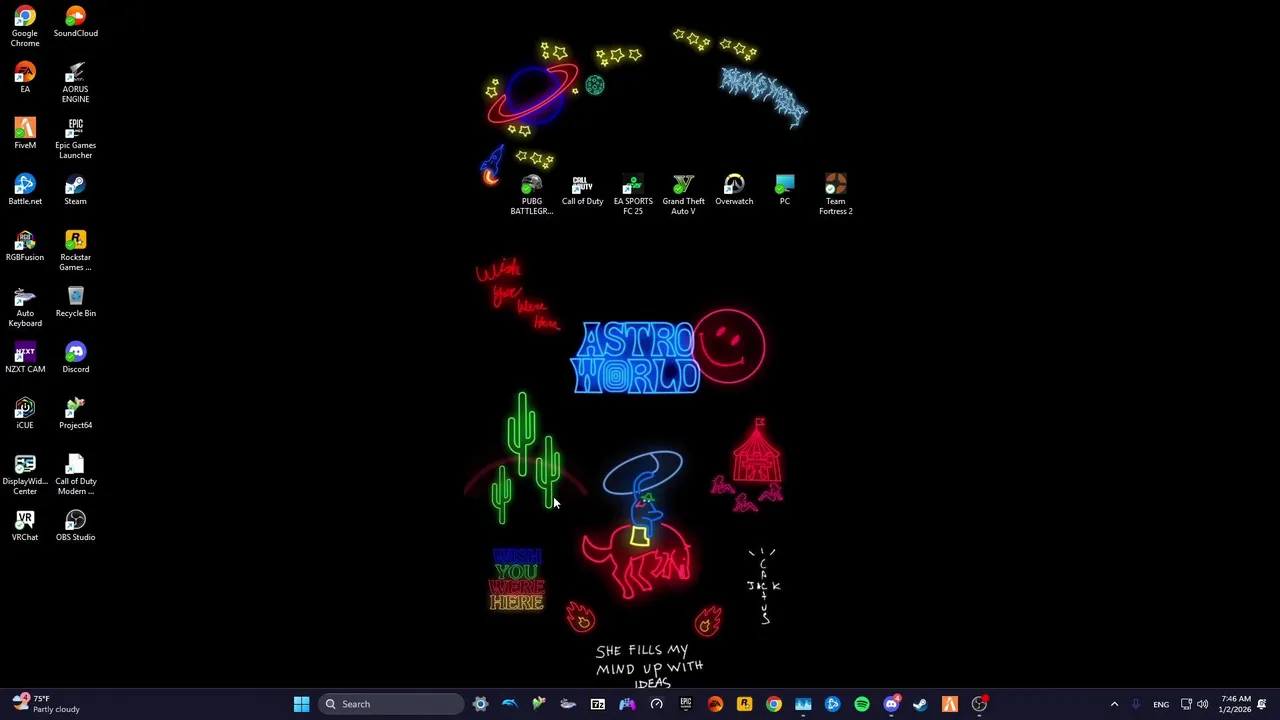Screen dimensions: 1280x720
Task: Select the FiveM desktop icon
Action: click(x=25, y=134)
